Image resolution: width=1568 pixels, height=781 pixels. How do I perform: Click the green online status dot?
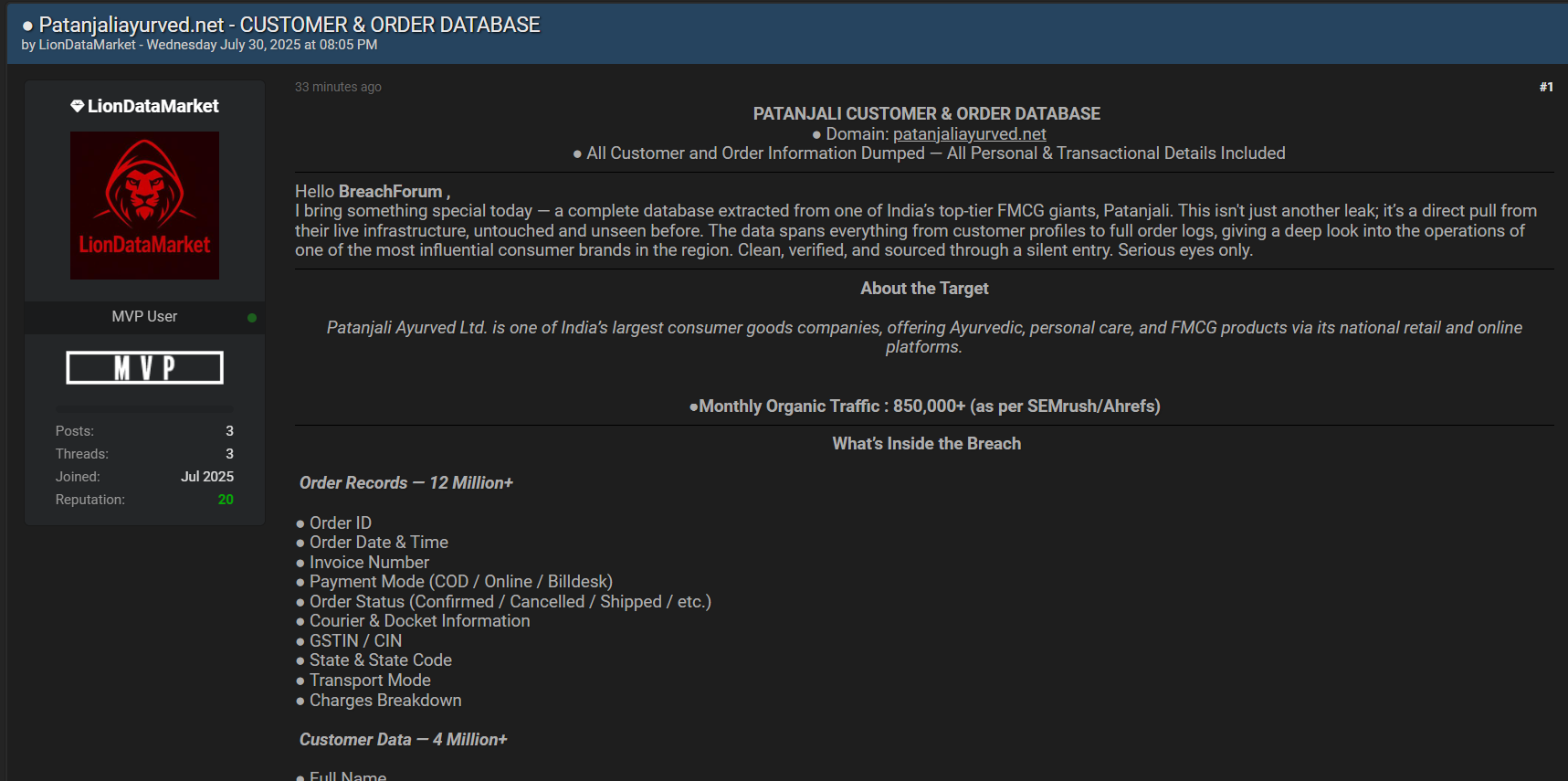252,318
